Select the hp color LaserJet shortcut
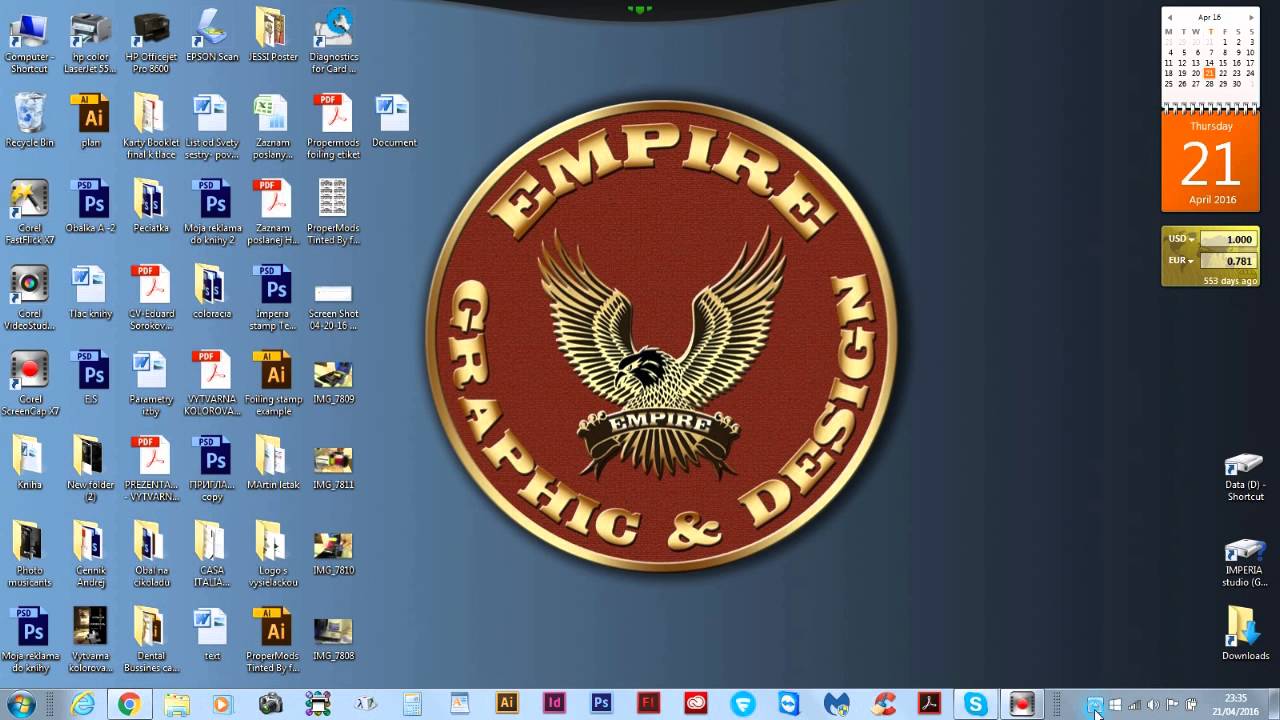Viewport: 1280px width, 720px height. tap(90, 40)
